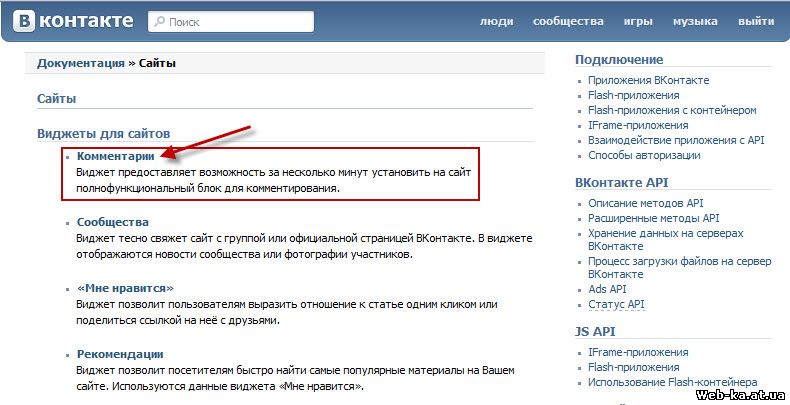790x405 pixels.
Task: Open the сообщества menu item
Action: 568,21
